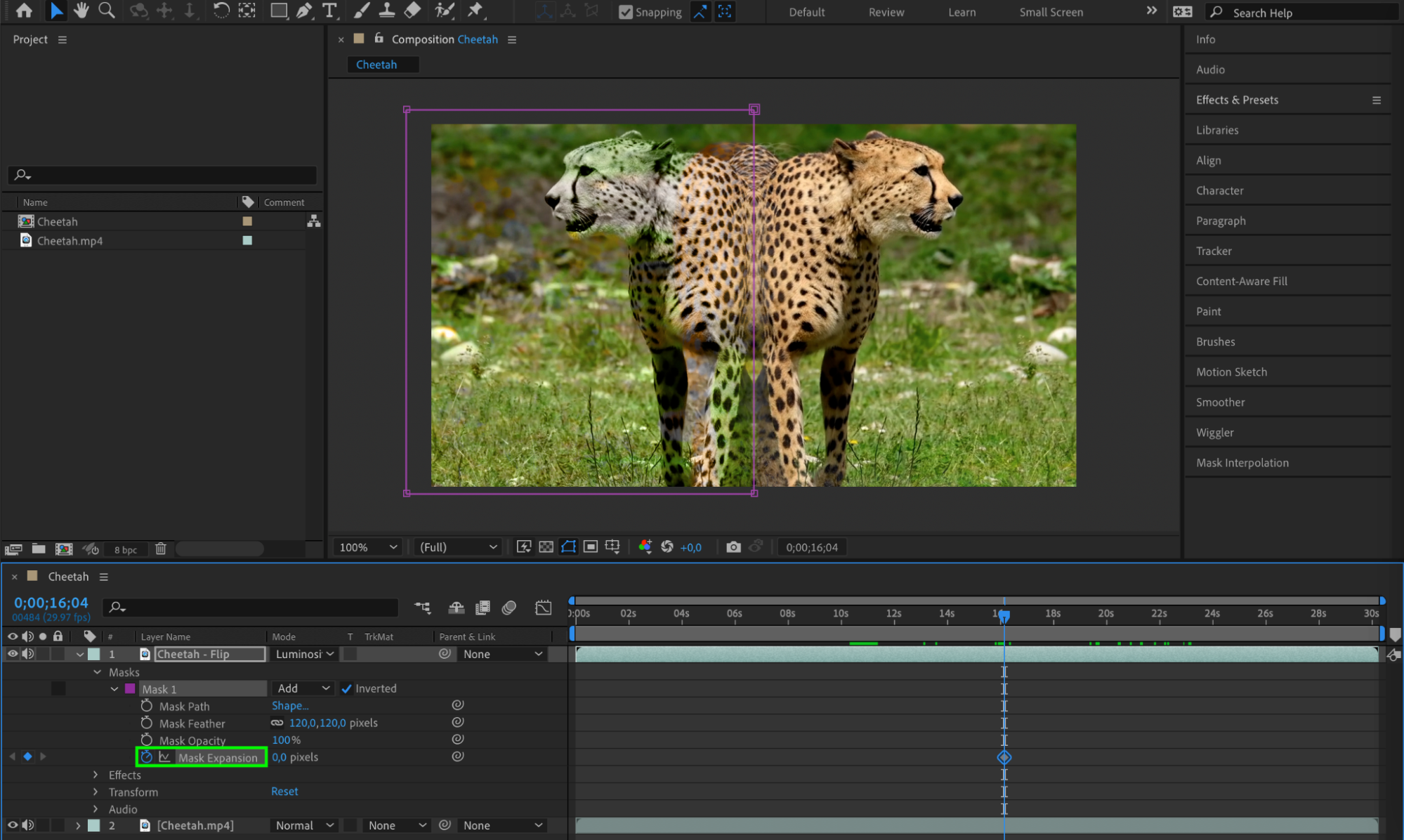Open the 100% magnification dropdown
The width and height of the screenshot is (1404, 840).
pyautogui.click(x=368, y=547)
